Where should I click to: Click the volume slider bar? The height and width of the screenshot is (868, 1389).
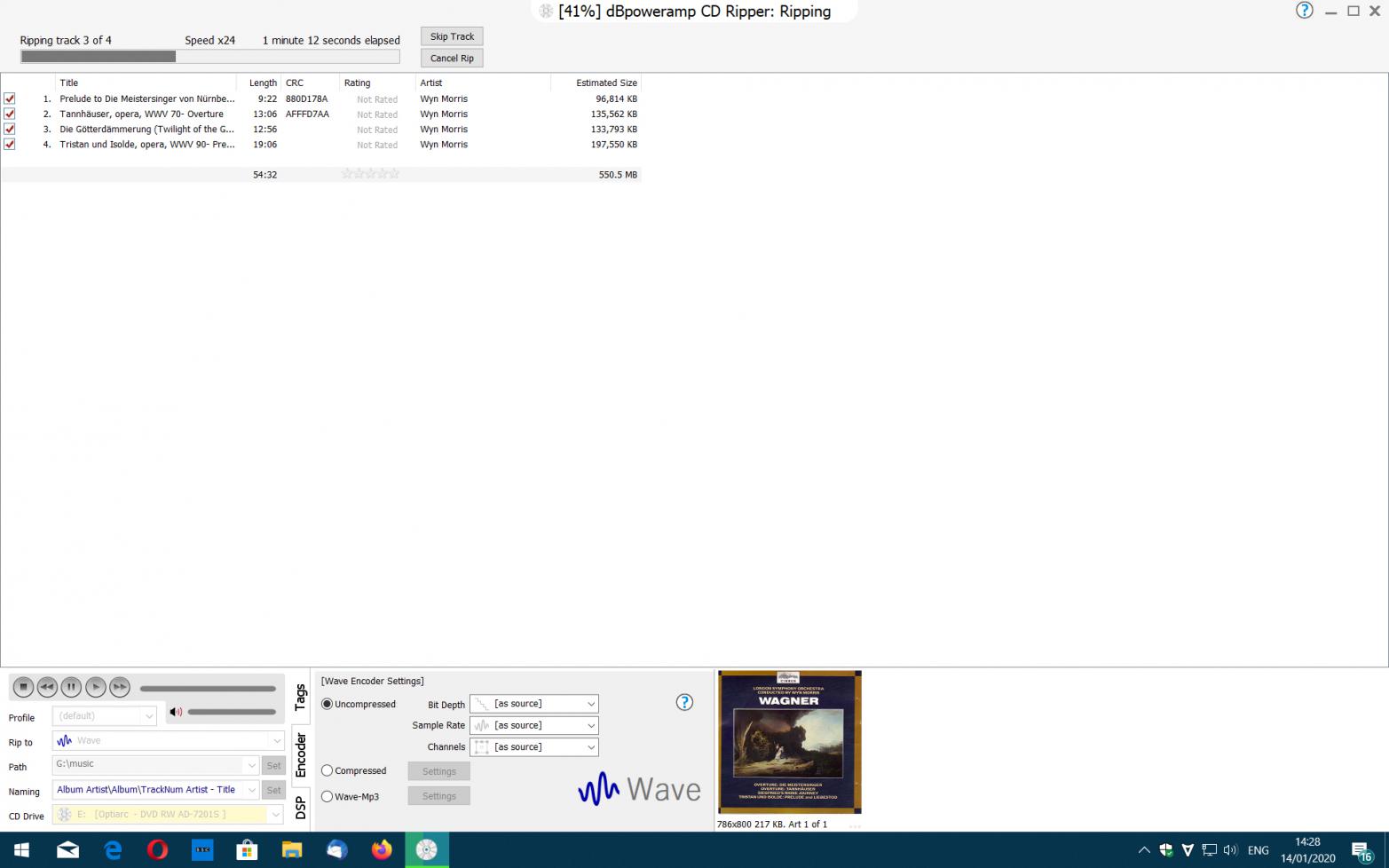[x=232, y=712]
